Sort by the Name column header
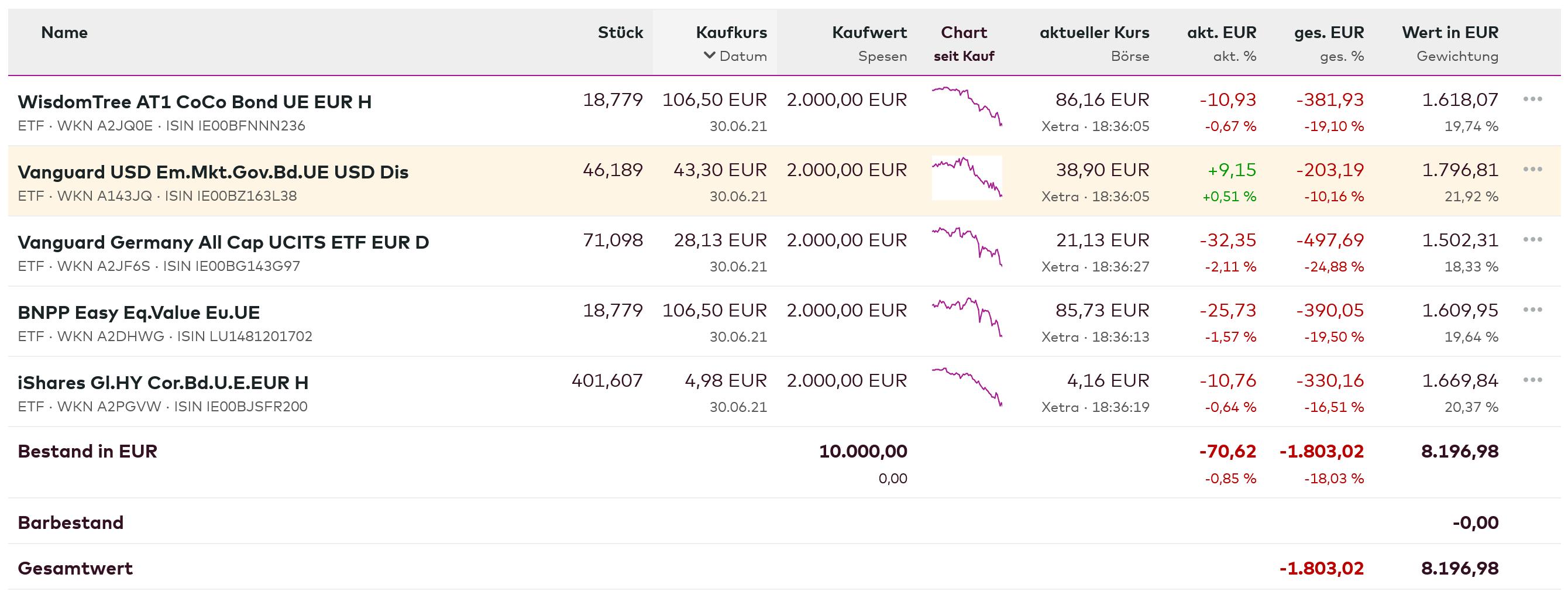 64,32
